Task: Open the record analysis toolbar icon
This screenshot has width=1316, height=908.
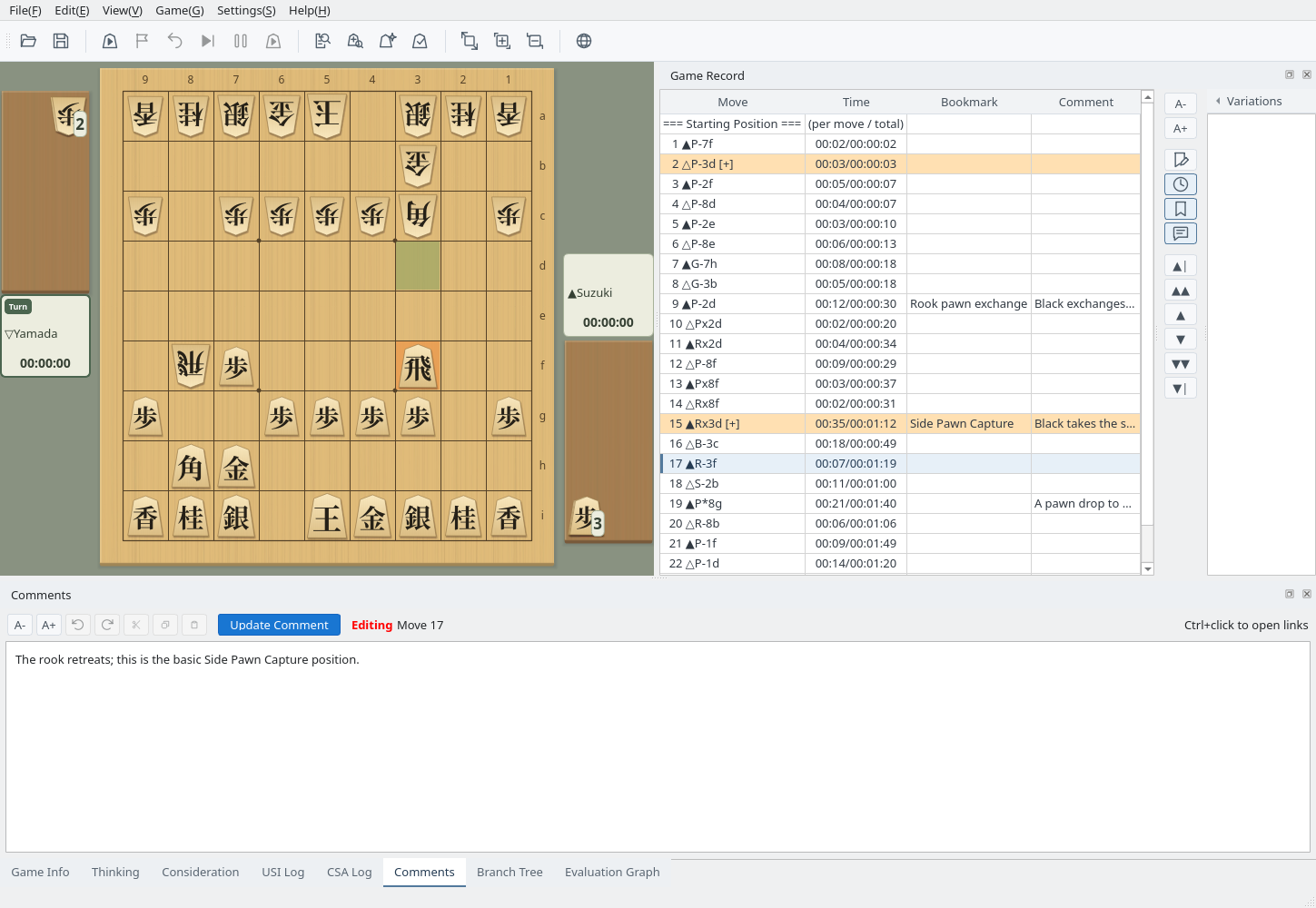Action: coord(322,41)
